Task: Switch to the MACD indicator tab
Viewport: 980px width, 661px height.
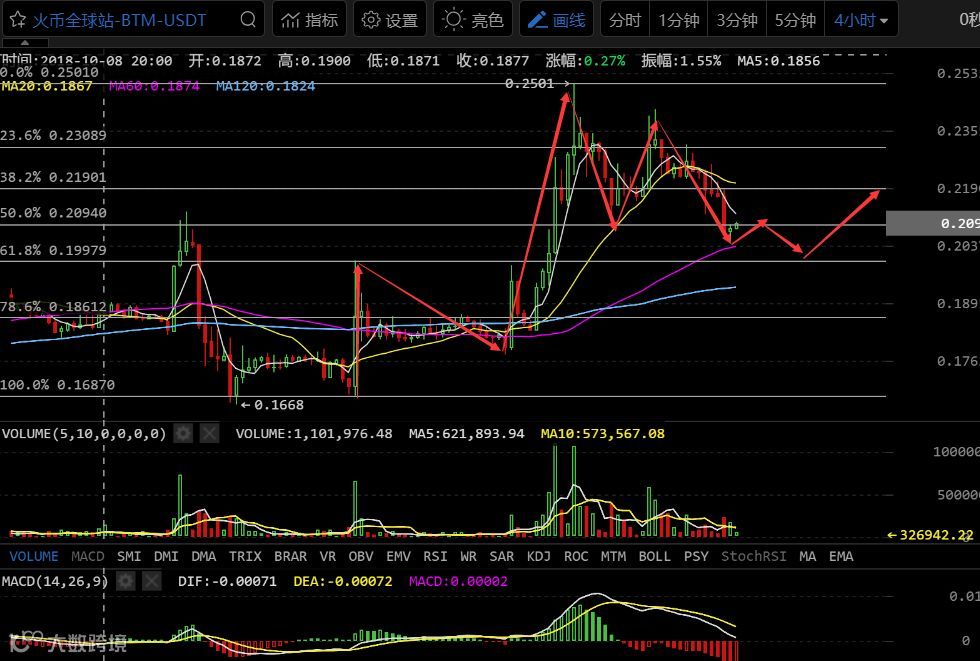Action: (88, 556)
